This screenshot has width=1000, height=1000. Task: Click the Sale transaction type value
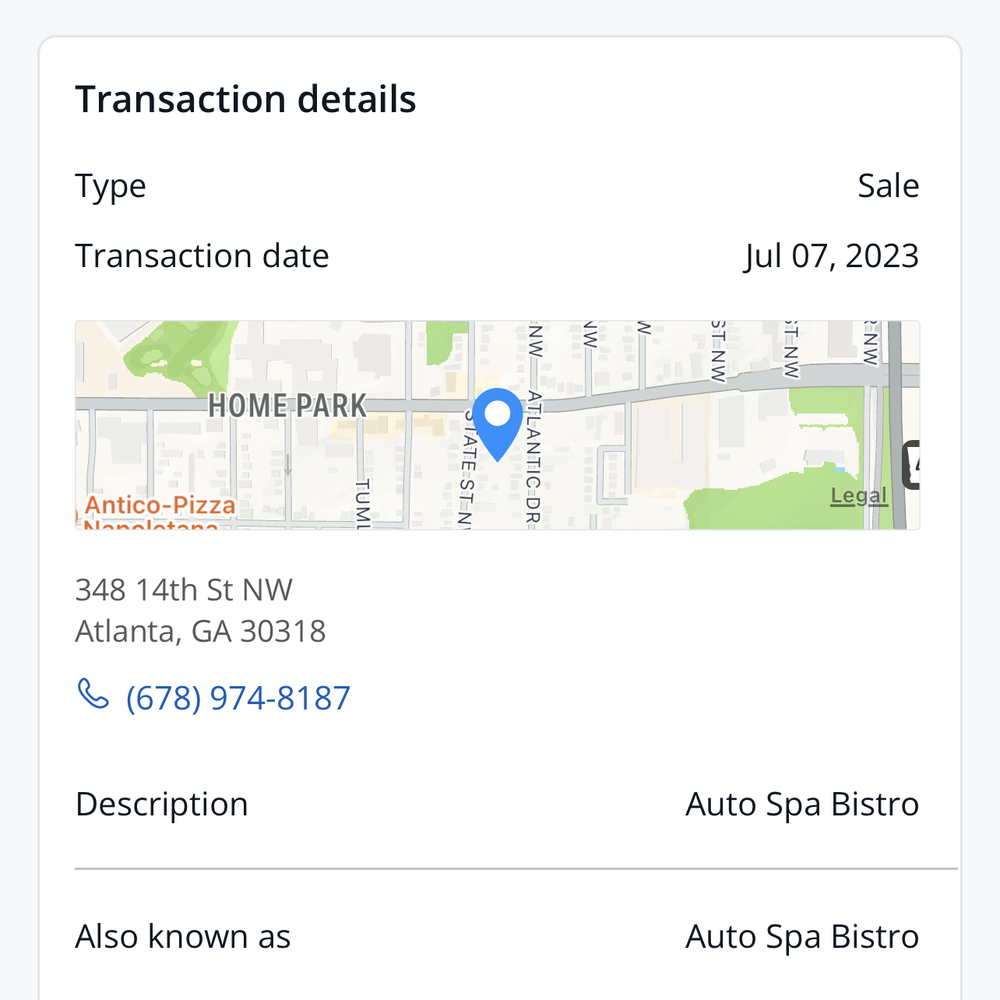(888, 186)
